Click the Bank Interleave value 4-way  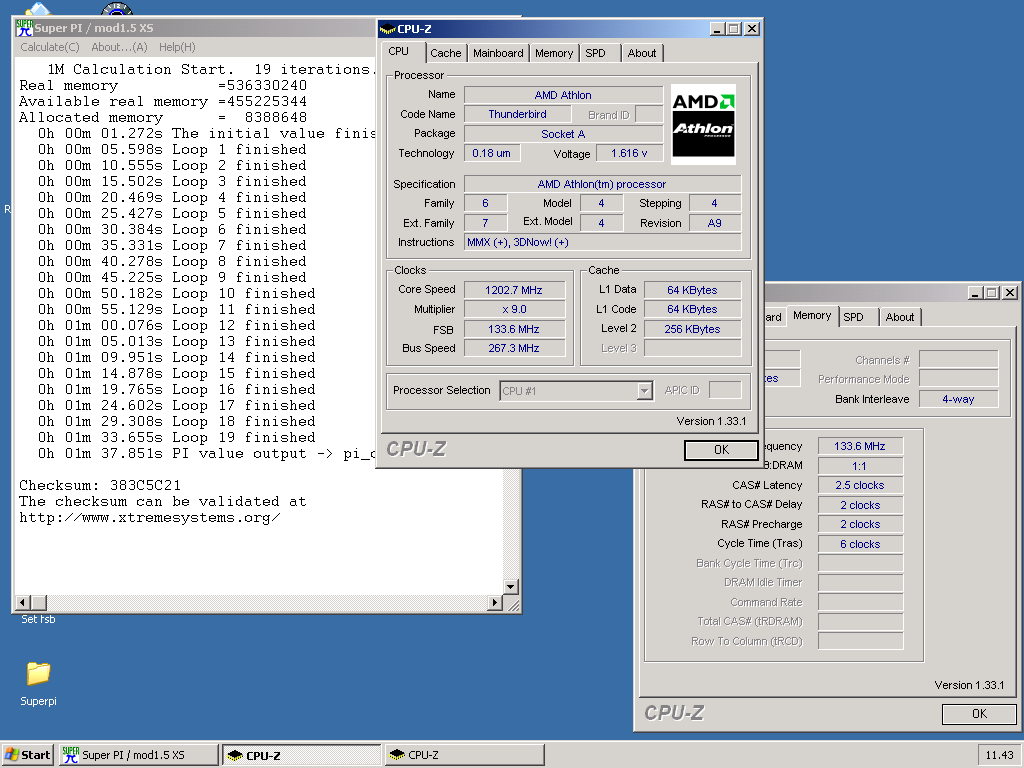pyautogui.click(x=958, y=399)
